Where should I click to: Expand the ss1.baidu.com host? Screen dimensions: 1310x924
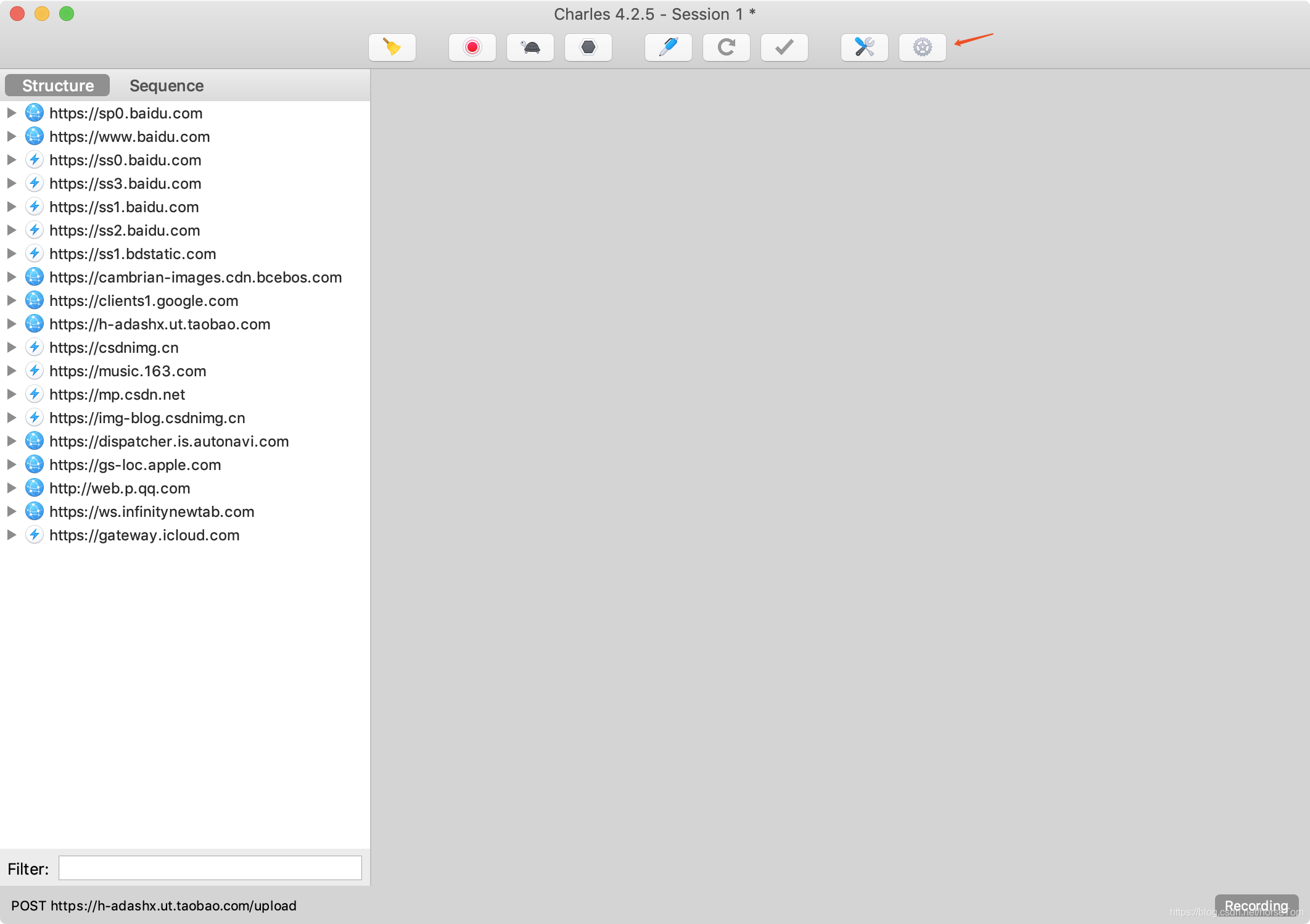point(11,207)
